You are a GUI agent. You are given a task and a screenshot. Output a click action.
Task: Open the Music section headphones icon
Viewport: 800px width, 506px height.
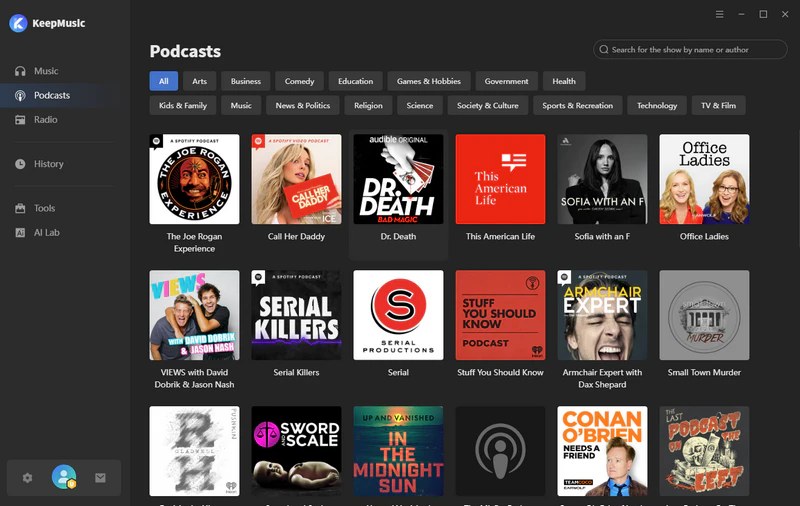coord(20,71)
